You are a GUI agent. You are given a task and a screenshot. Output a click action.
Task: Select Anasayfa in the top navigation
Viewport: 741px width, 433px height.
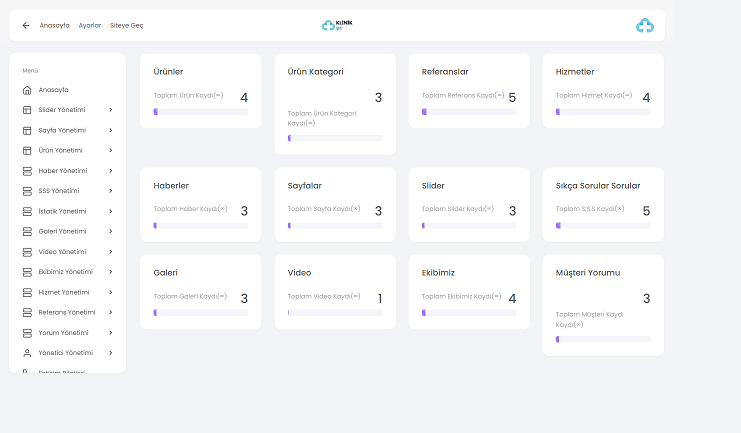click(54, 25)
